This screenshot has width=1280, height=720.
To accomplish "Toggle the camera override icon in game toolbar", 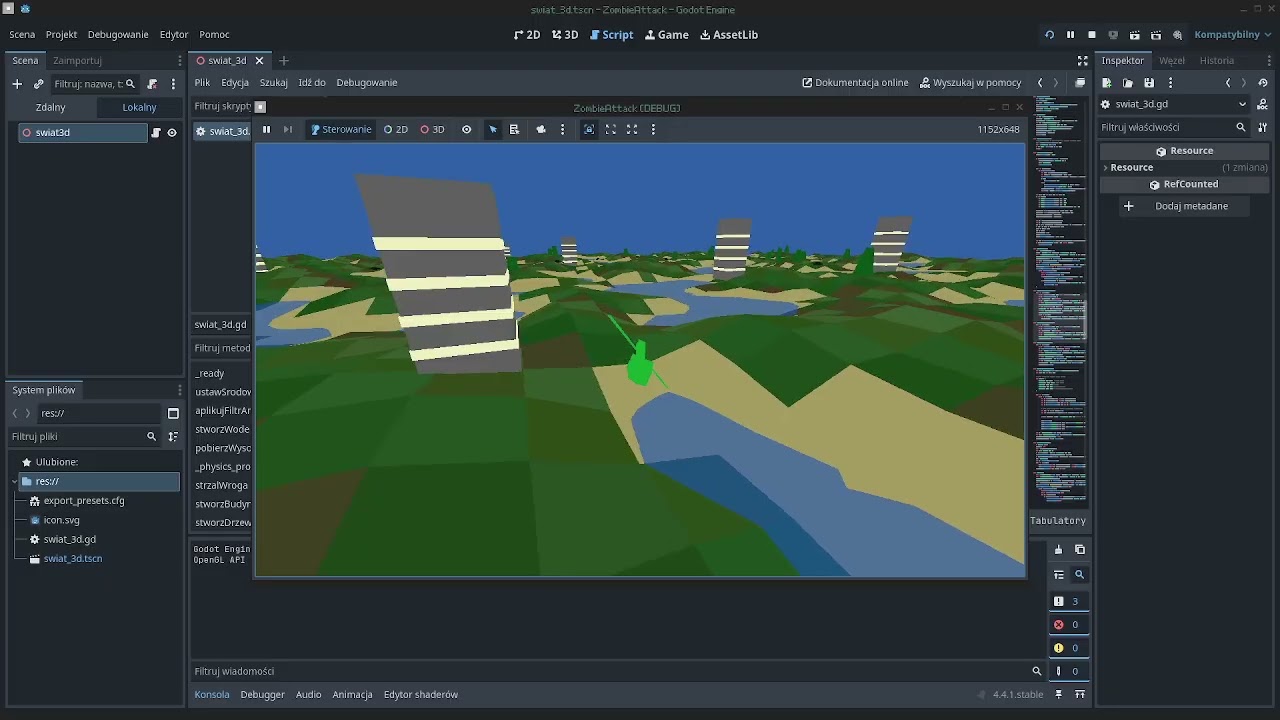I will coord(541,129).
